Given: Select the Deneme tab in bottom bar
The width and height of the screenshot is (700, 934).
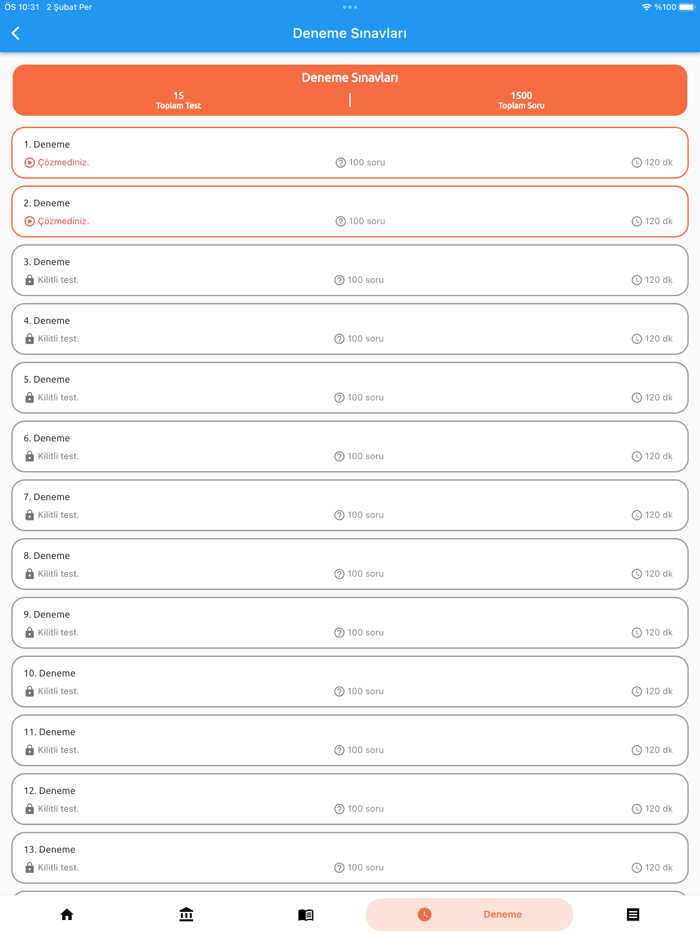Looking at the screenshot, I should point(469,914).
